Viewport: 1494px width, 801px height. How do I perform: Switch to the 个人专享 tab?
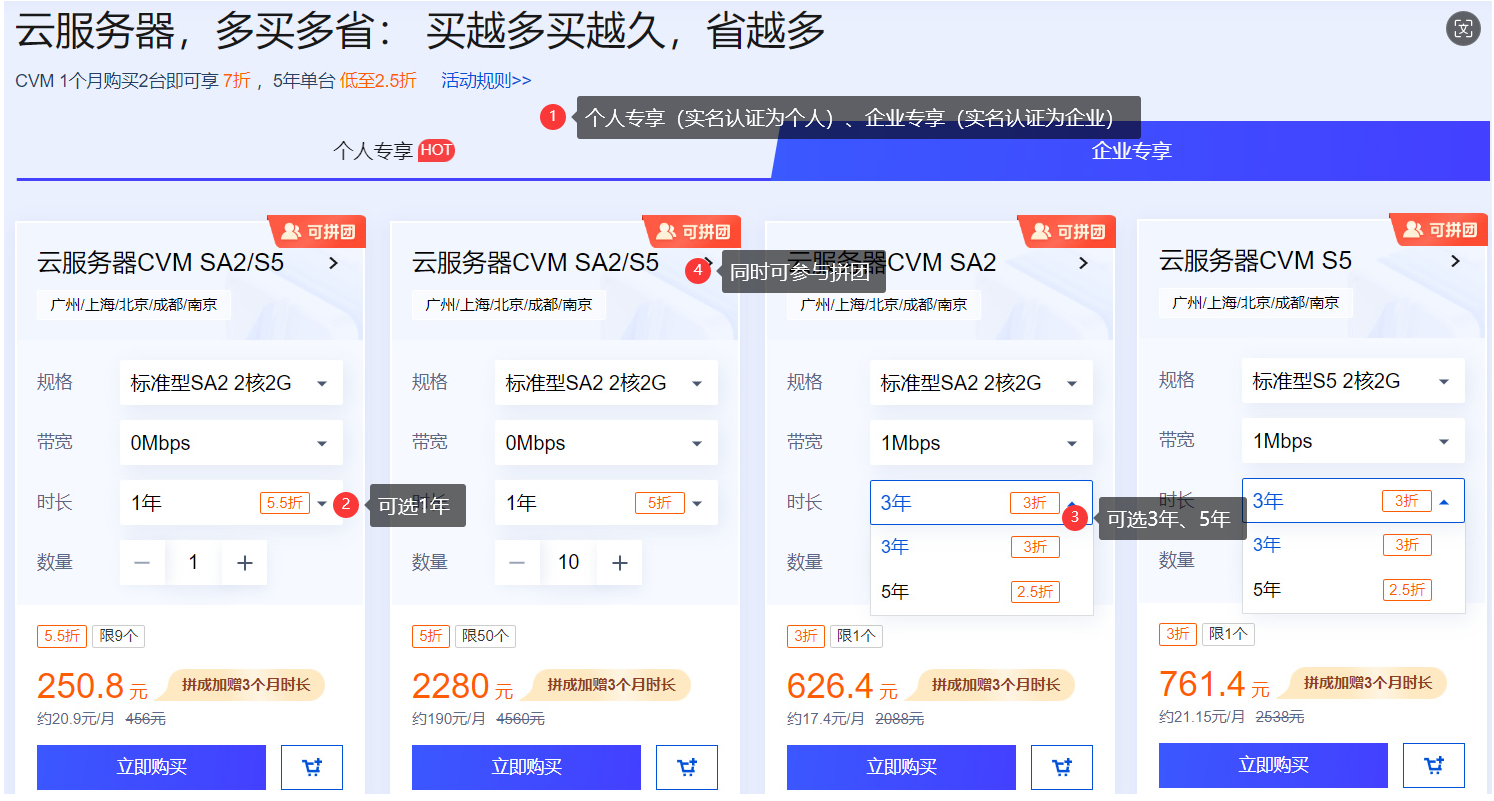393,151
